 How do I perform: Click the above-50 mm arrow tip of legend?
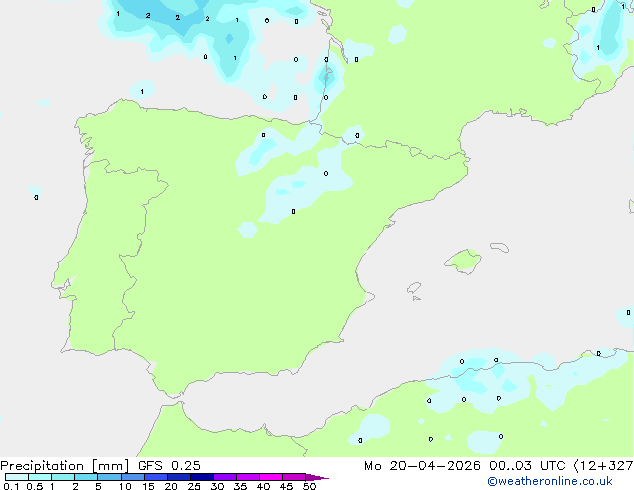tap(317, 478)
